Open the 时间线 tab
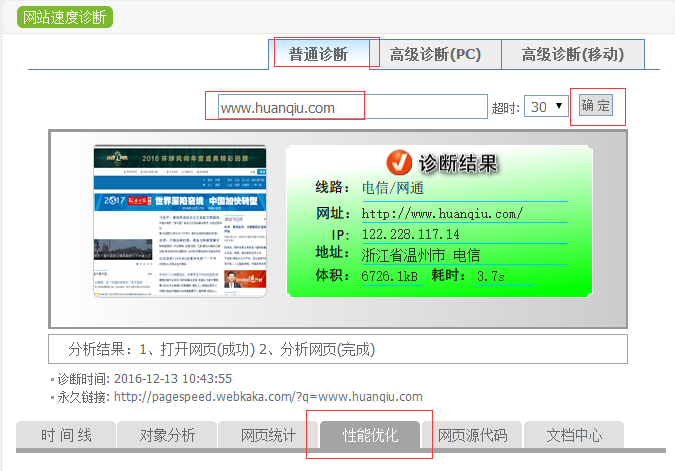The width and height of the screenshot is (675, 471). pos(66,435)
